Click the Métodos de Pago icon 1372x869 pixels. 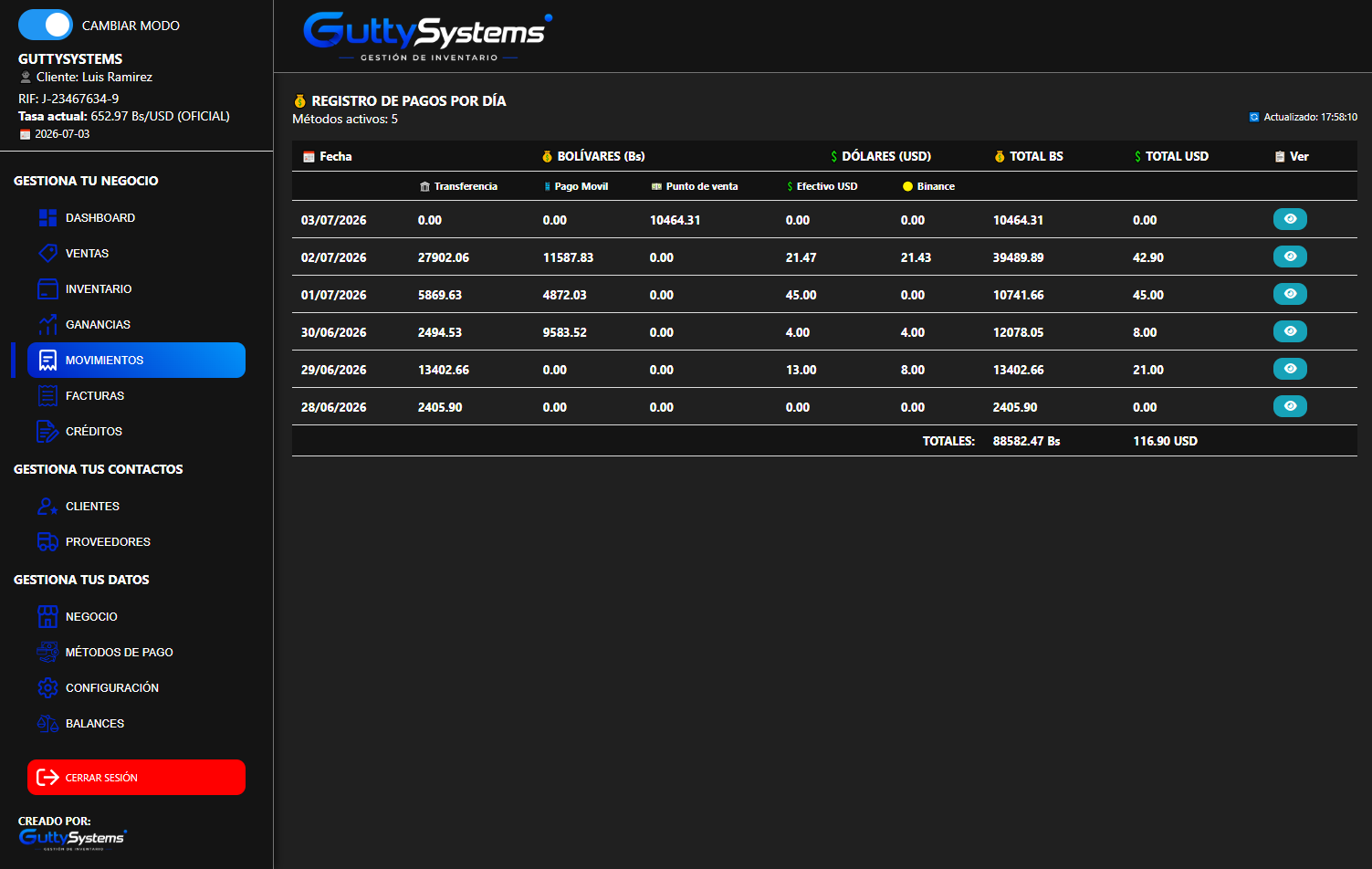point(47,652)
